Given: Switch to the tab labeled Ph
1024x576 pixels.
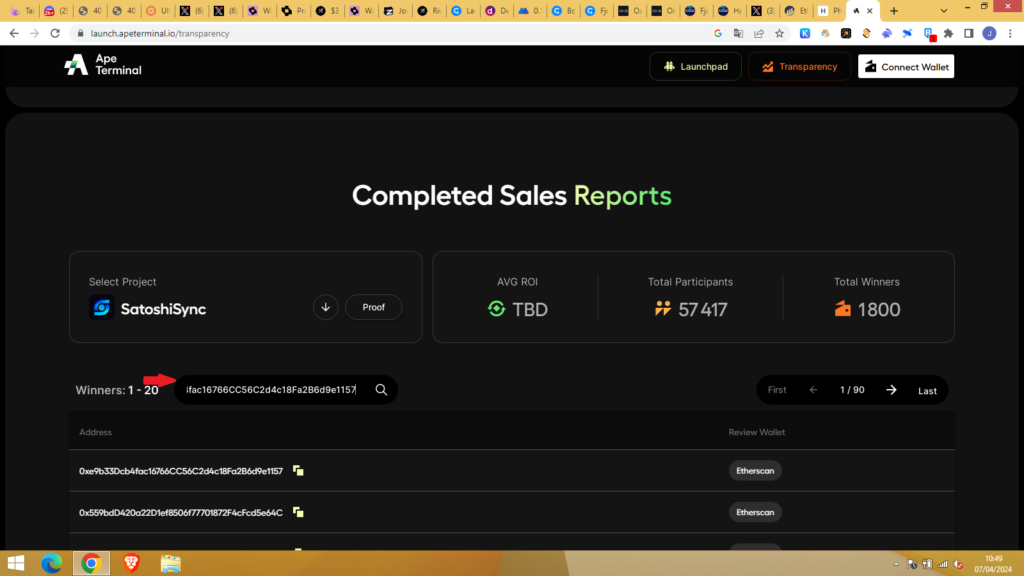Looking at the screenshot, I should tap(829, 10).
